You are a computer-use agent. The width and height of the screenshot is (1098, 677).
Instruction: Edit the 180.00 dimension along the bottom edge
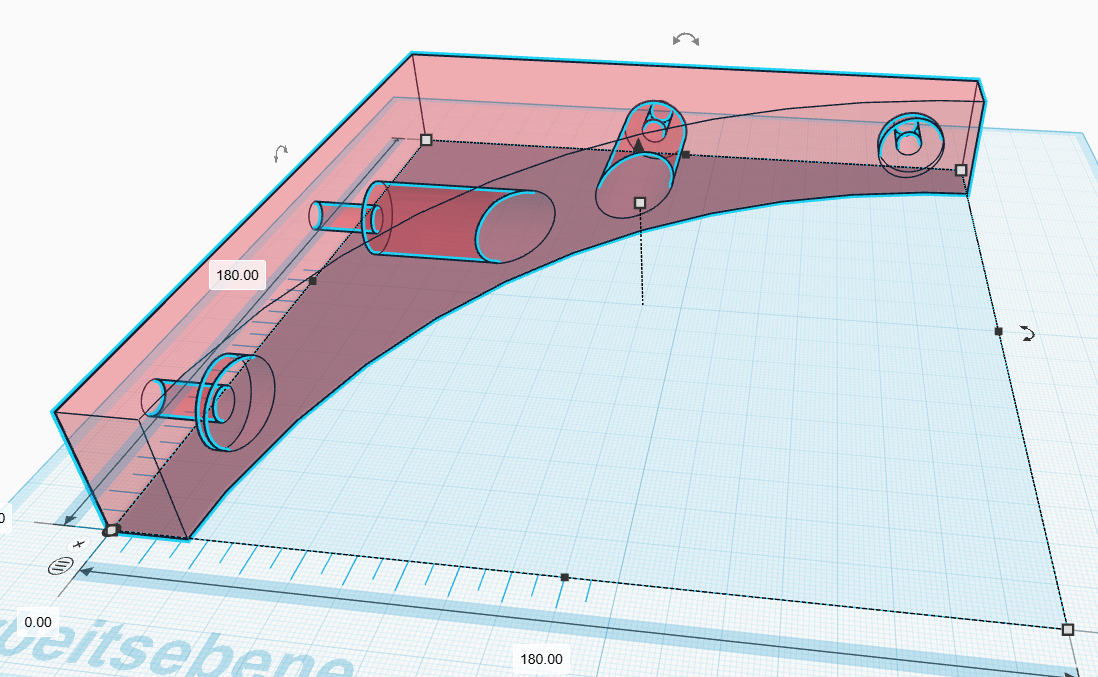541,659
